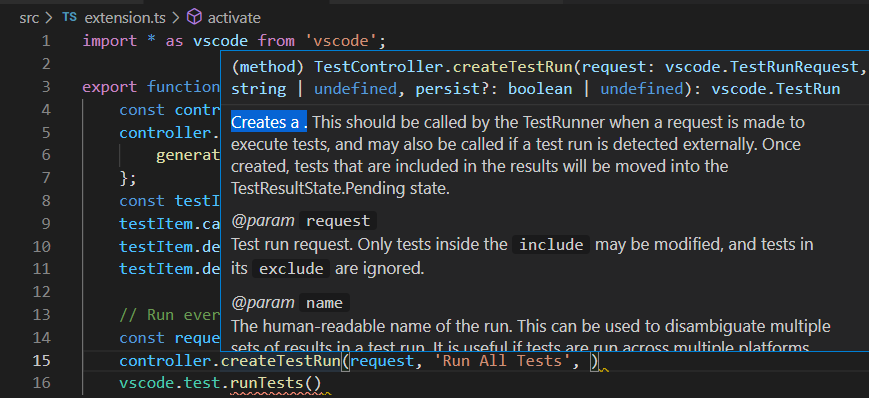Click 'vscode.TestRun' return type in hover

pyautogui.click(x=776, y=89)
